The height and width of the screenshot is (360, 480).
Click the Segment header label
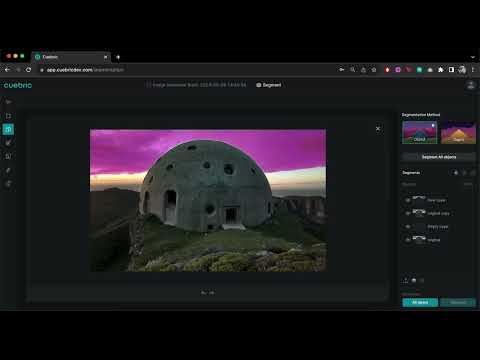tap(269, 85)
